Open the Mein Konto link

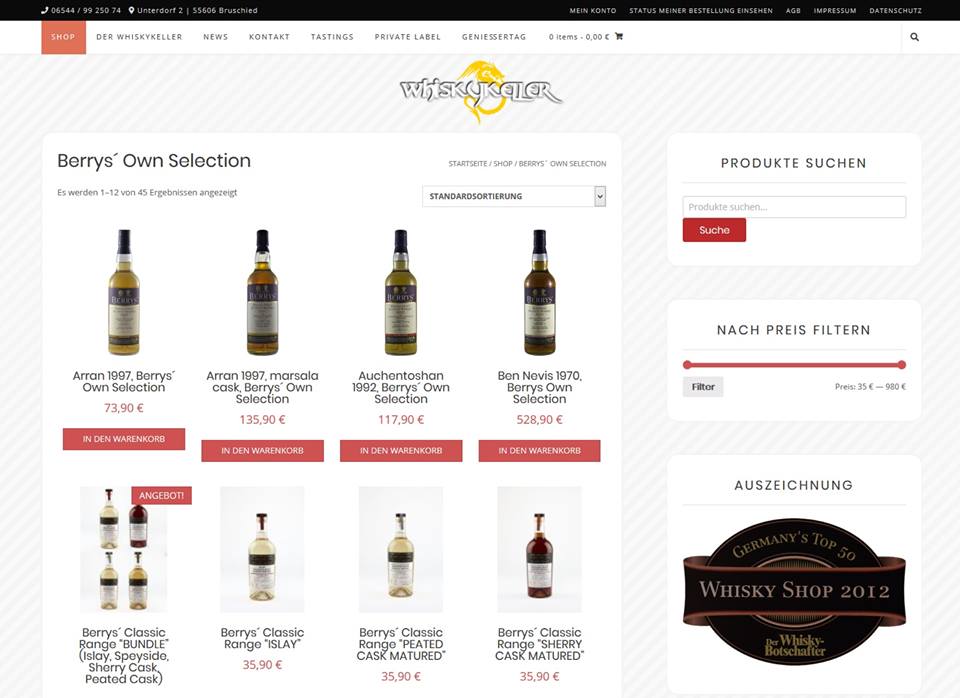(x=593, y=10)
